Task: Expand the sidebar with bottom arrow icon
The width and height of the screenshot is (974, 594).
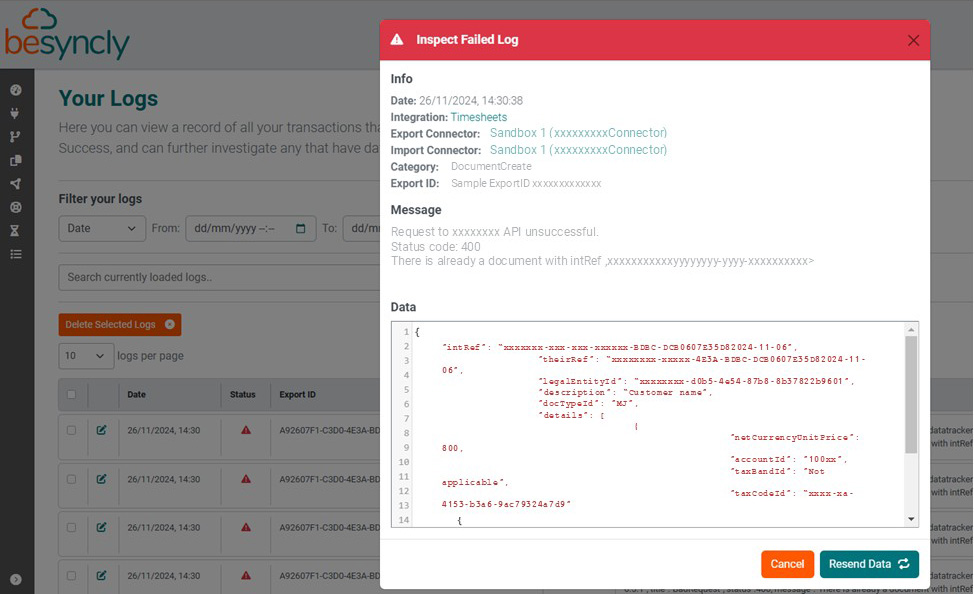Action: click(x=16, y=579)
